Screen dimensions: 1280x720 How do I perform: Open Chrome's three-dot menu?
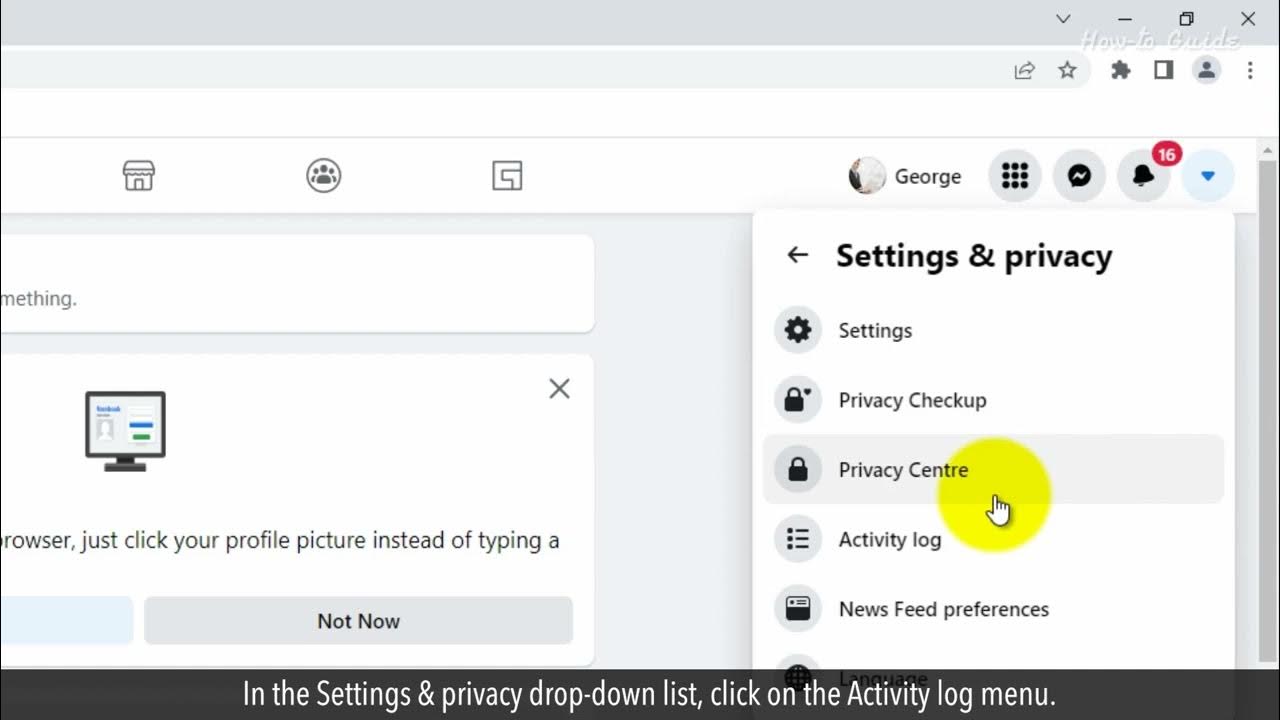[1250, 70]
